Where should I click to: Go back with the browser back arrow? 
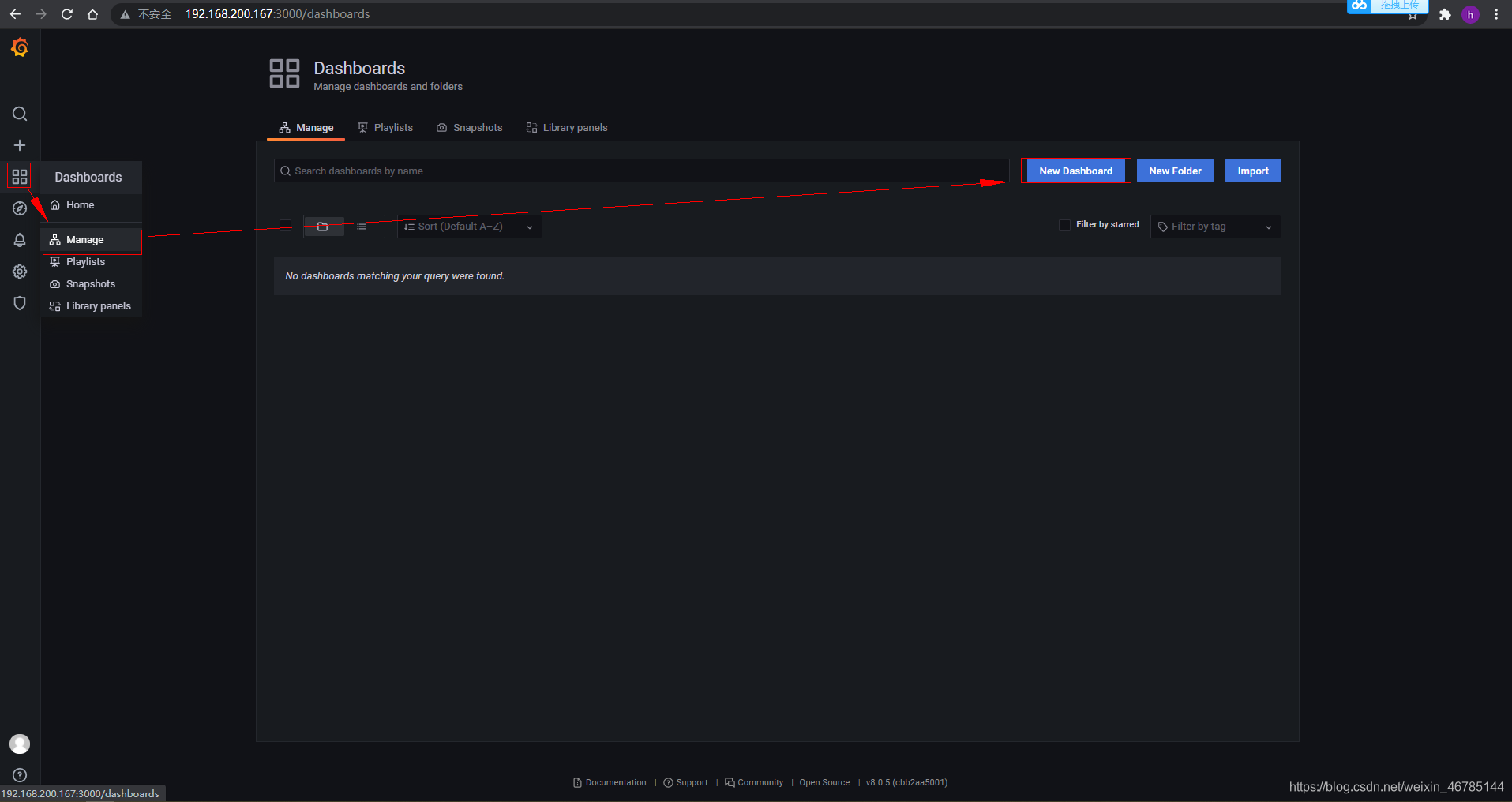tap(15, 14)
